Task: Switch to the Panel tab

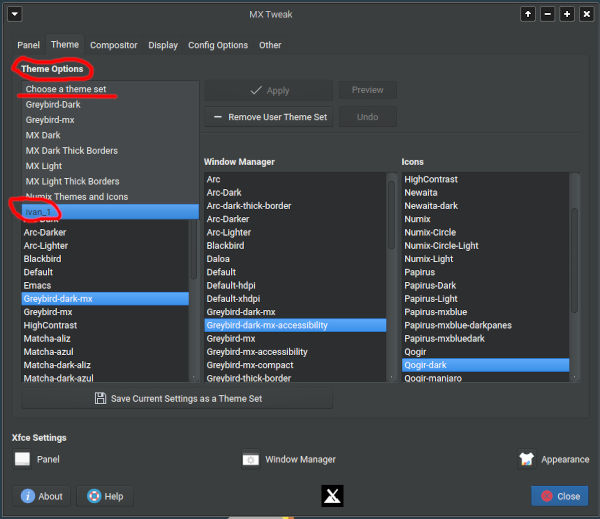Action: pos(28,45)
